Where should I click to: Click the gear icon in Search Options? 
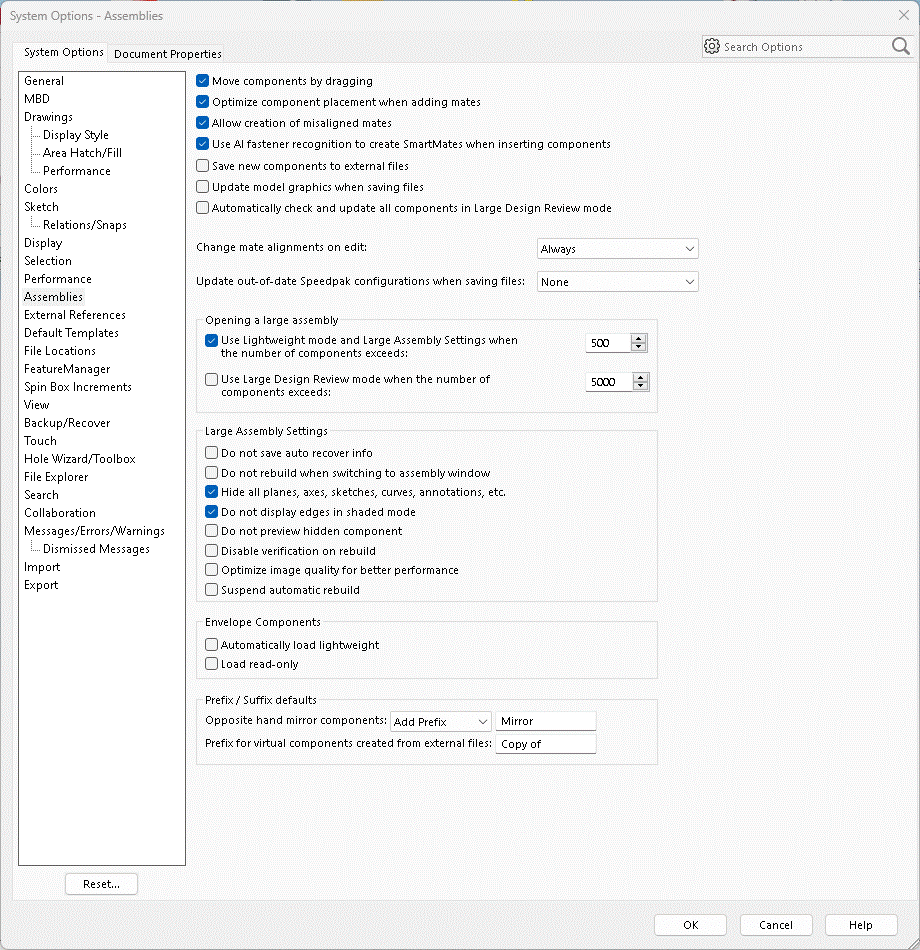712,47
